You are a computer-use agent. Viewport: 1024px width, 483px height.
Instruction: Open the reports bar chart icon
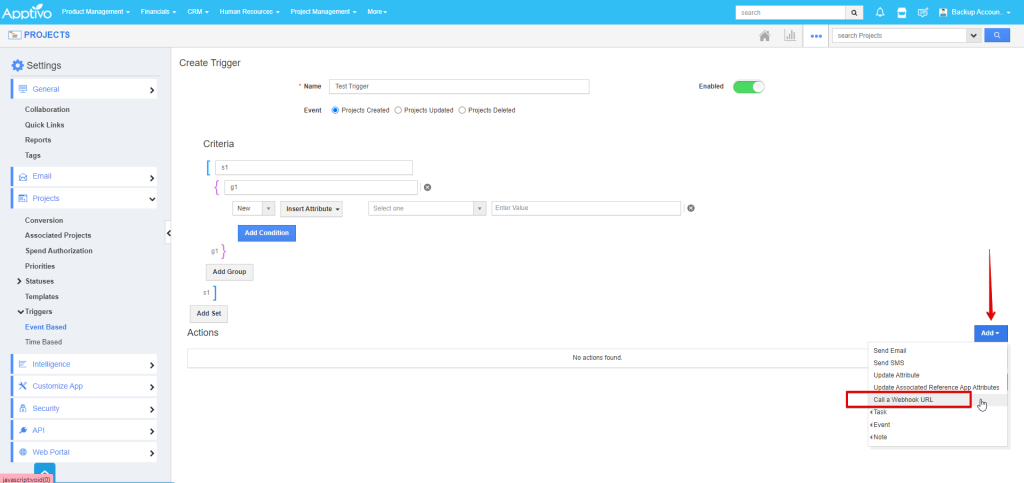click(x=790, y=35)
